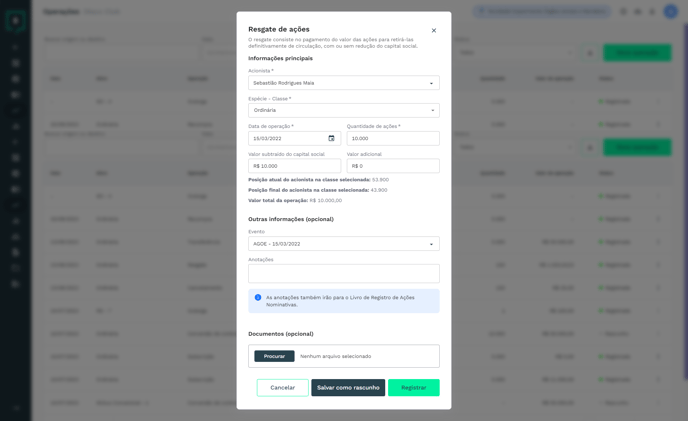Click Salvar como rascunho button

pyautogui.click(x=348, y=388)
